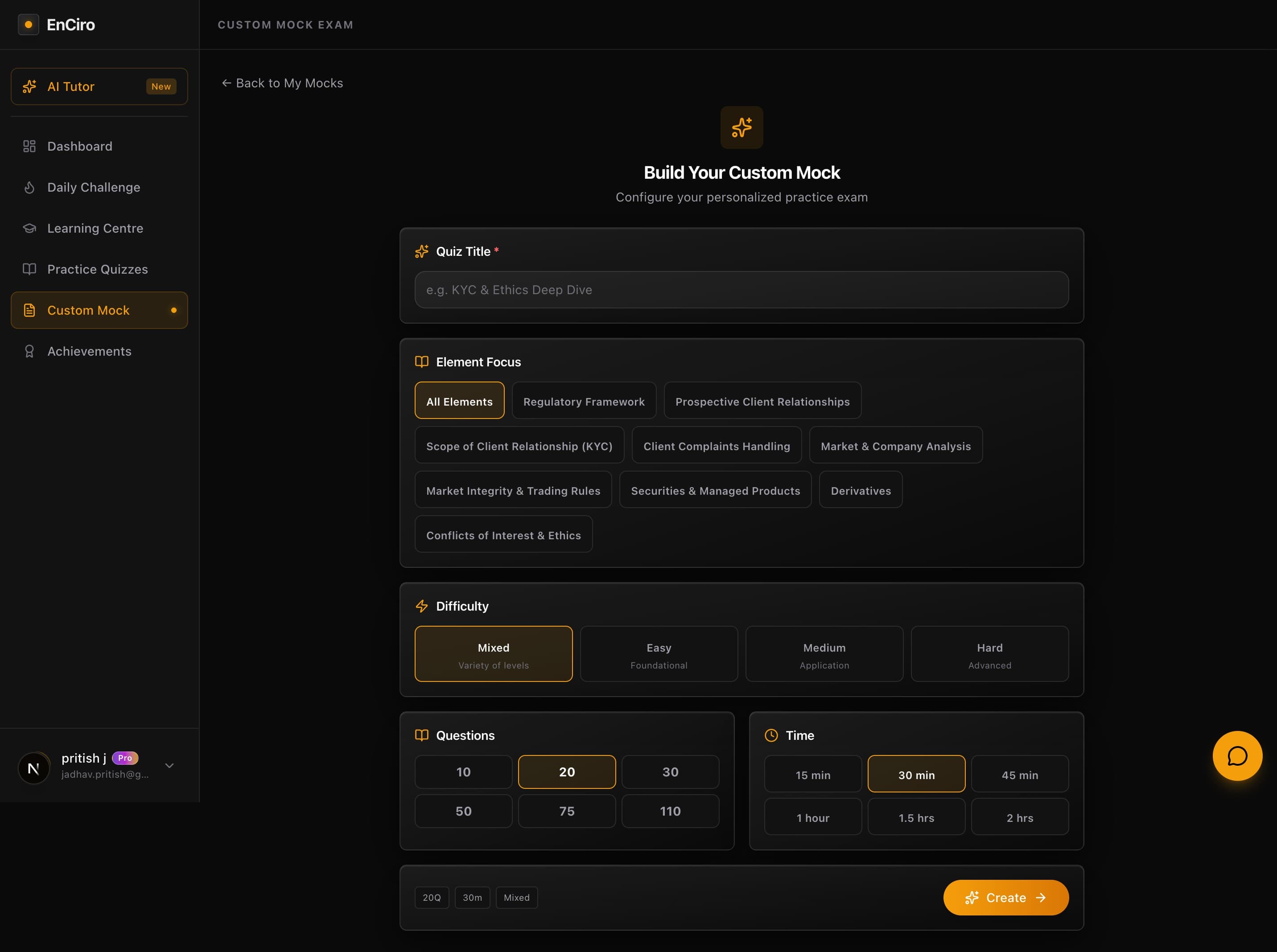The image size is (1277, 952).
Task: Click the Practice Quizzes book icon
Action: pyautogui.click(x=29, y=269)
